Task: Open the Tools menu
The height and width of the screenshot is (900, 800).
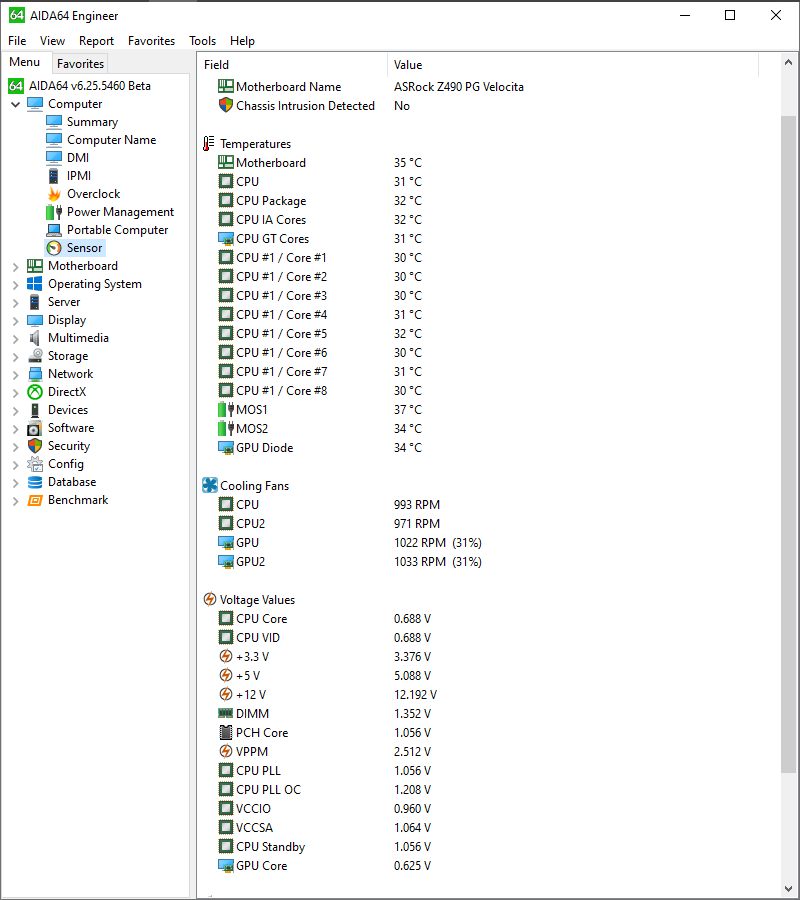Action: tap(202, 41)
